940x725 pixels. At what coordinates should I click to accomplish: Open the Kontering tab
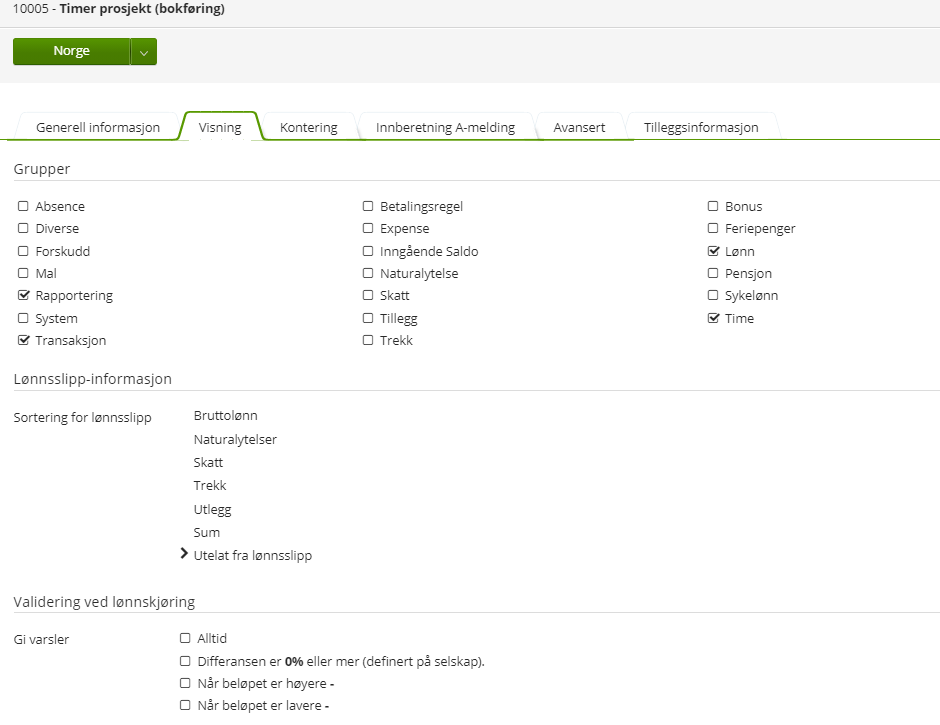[x=308, y=127]
